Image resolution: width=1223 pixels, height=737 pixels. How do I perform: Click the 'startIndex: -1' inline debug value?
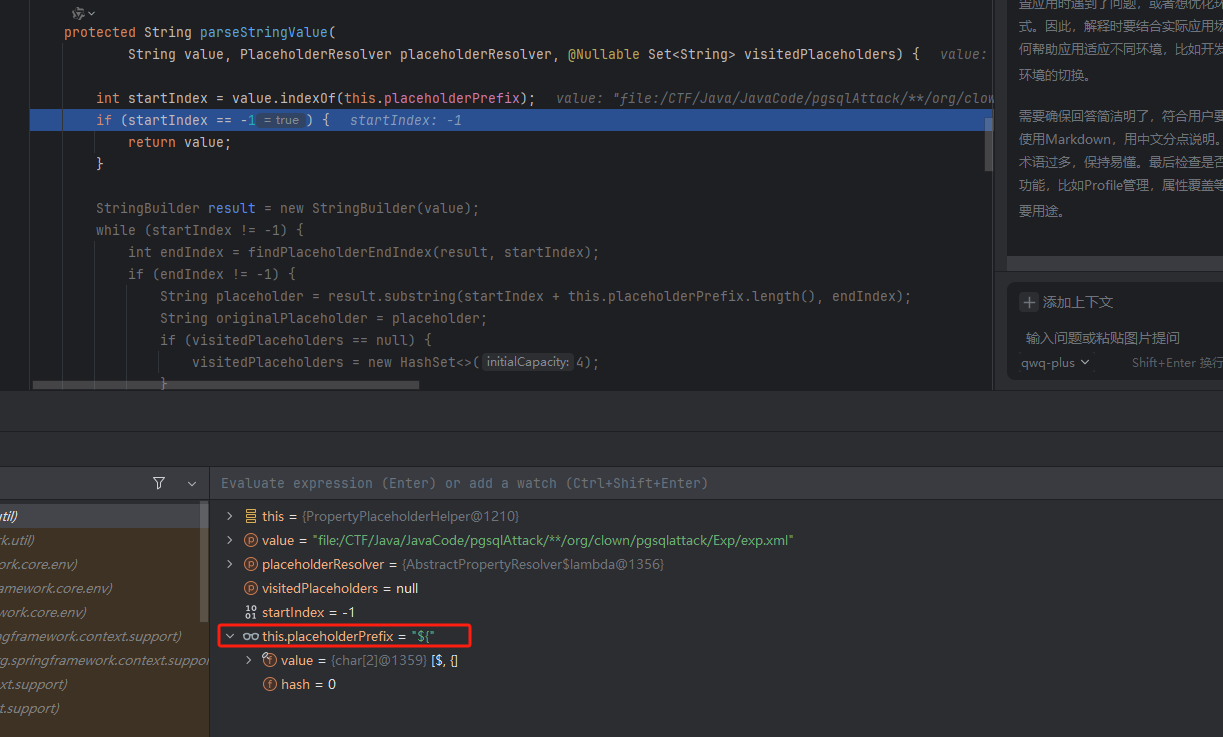pos(406,120)
